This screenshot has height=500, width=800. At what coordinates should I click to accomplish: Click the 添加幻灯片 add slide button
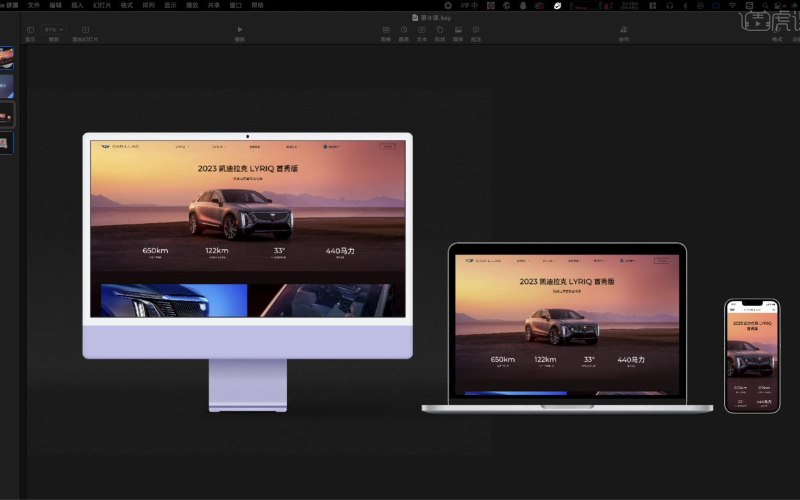point(85,33)
